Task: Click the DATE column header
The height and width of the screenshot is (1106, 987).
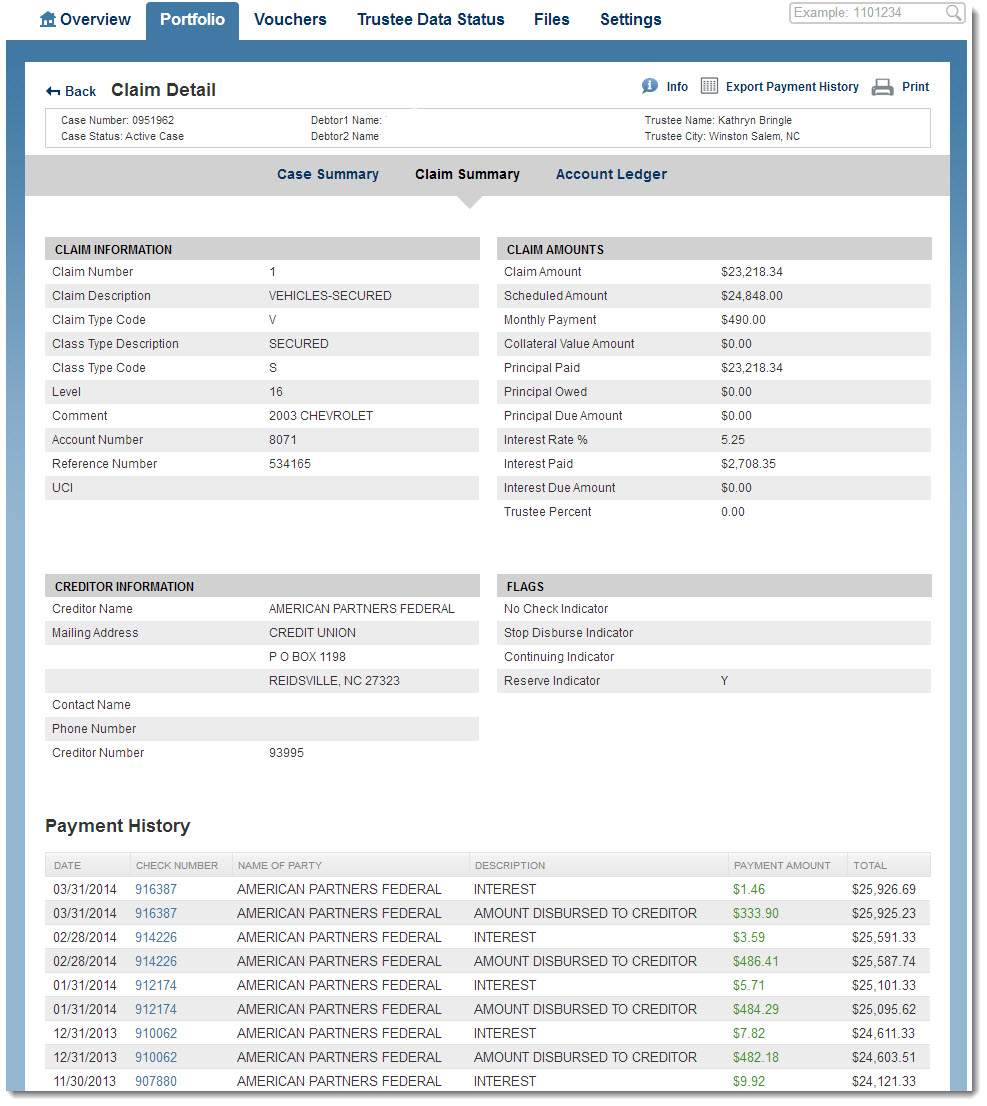Action: coord(68,865)
